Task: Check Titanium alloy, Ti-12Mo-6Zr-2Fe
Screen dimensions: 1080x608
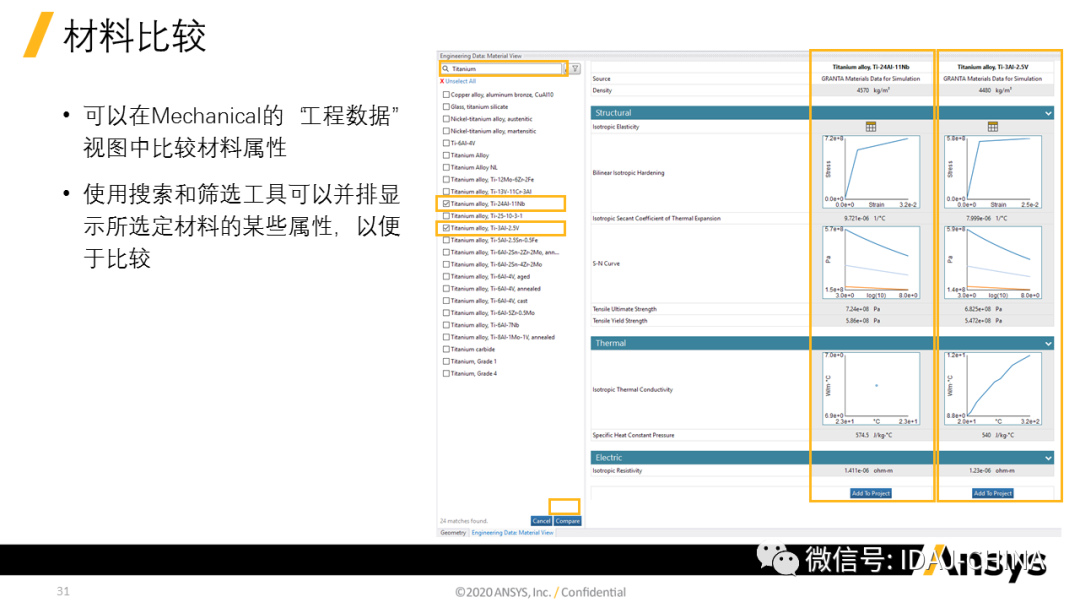Action: tap(446, 180)
